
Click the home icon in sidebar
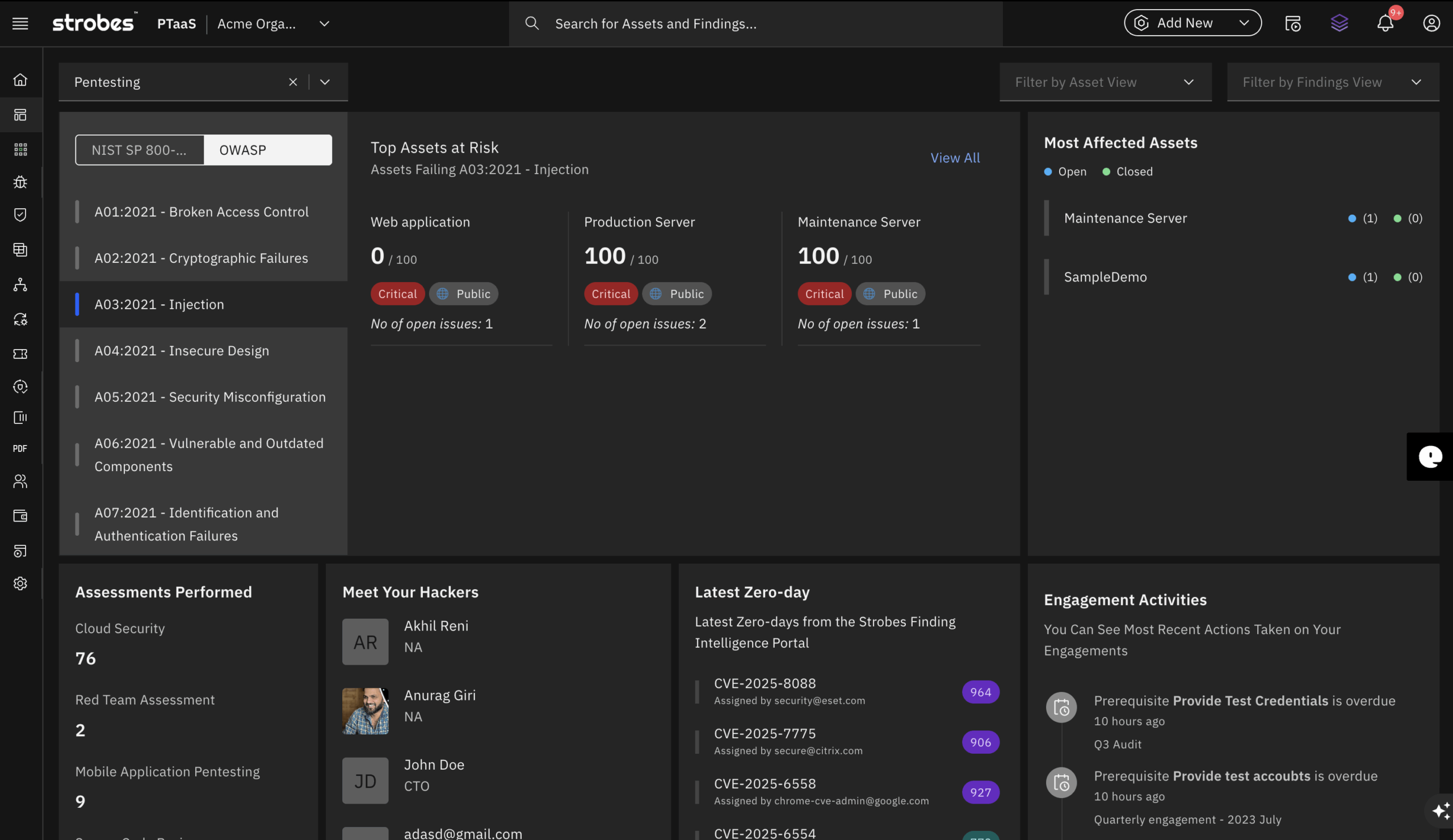point(20,80)
